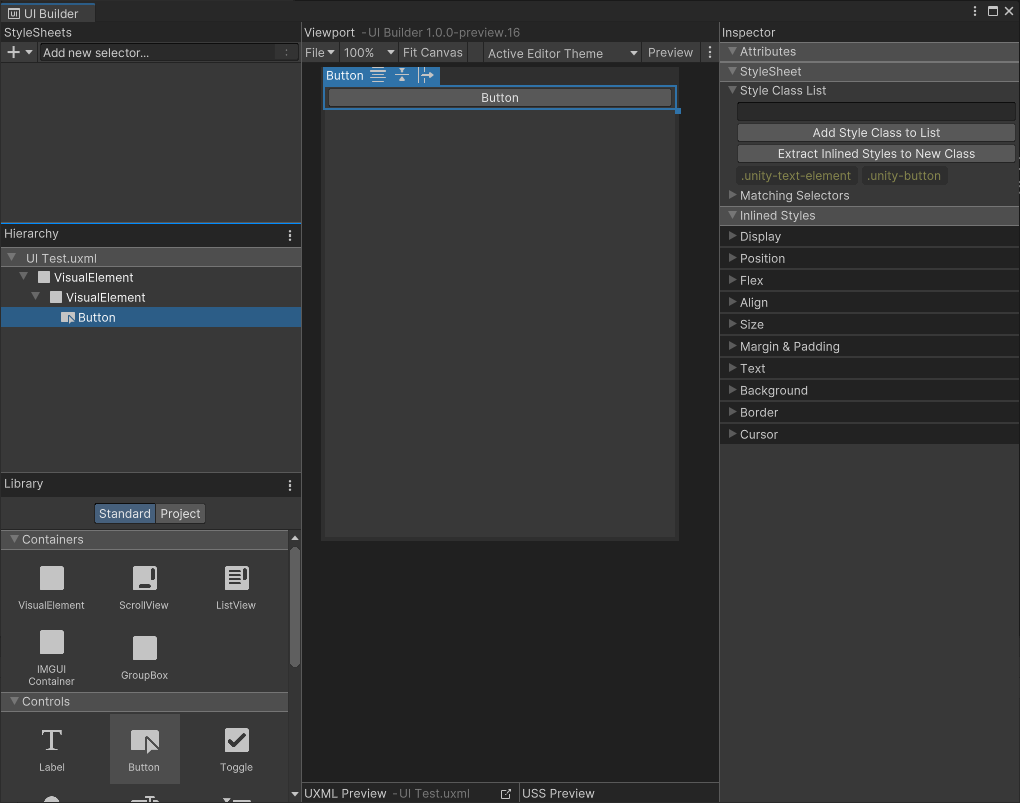Choose the Toggle control in Library
Viewport: 1020px width, 803px height.
[236, 749]
